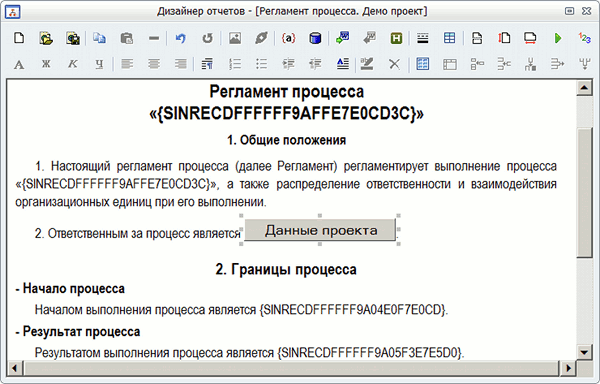Redo the action, grey arrow
This screenshot has width=600, height=384.
pyautogui.click(x=207, y=38)
